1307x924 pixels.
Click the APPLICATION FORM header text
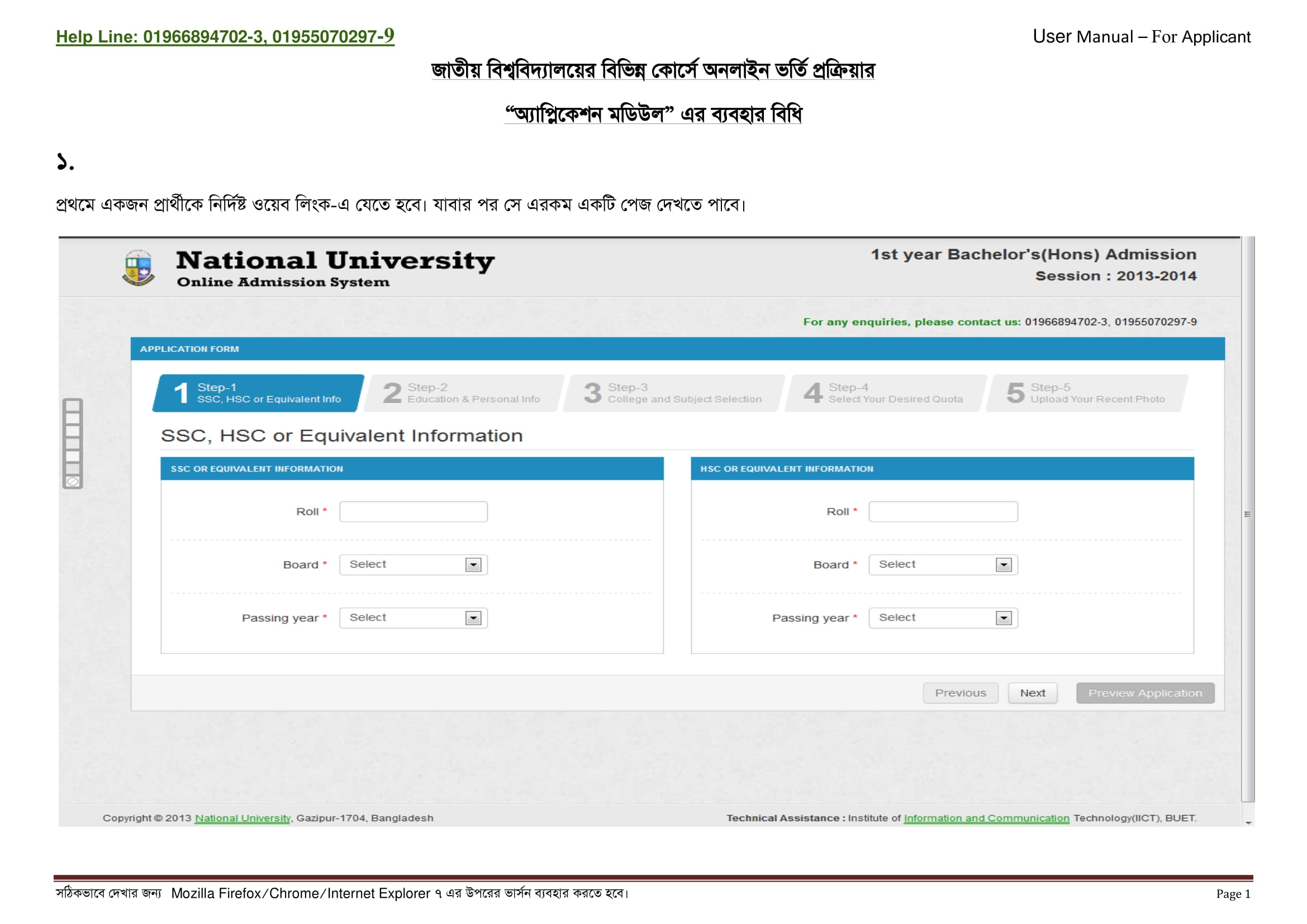189,349
